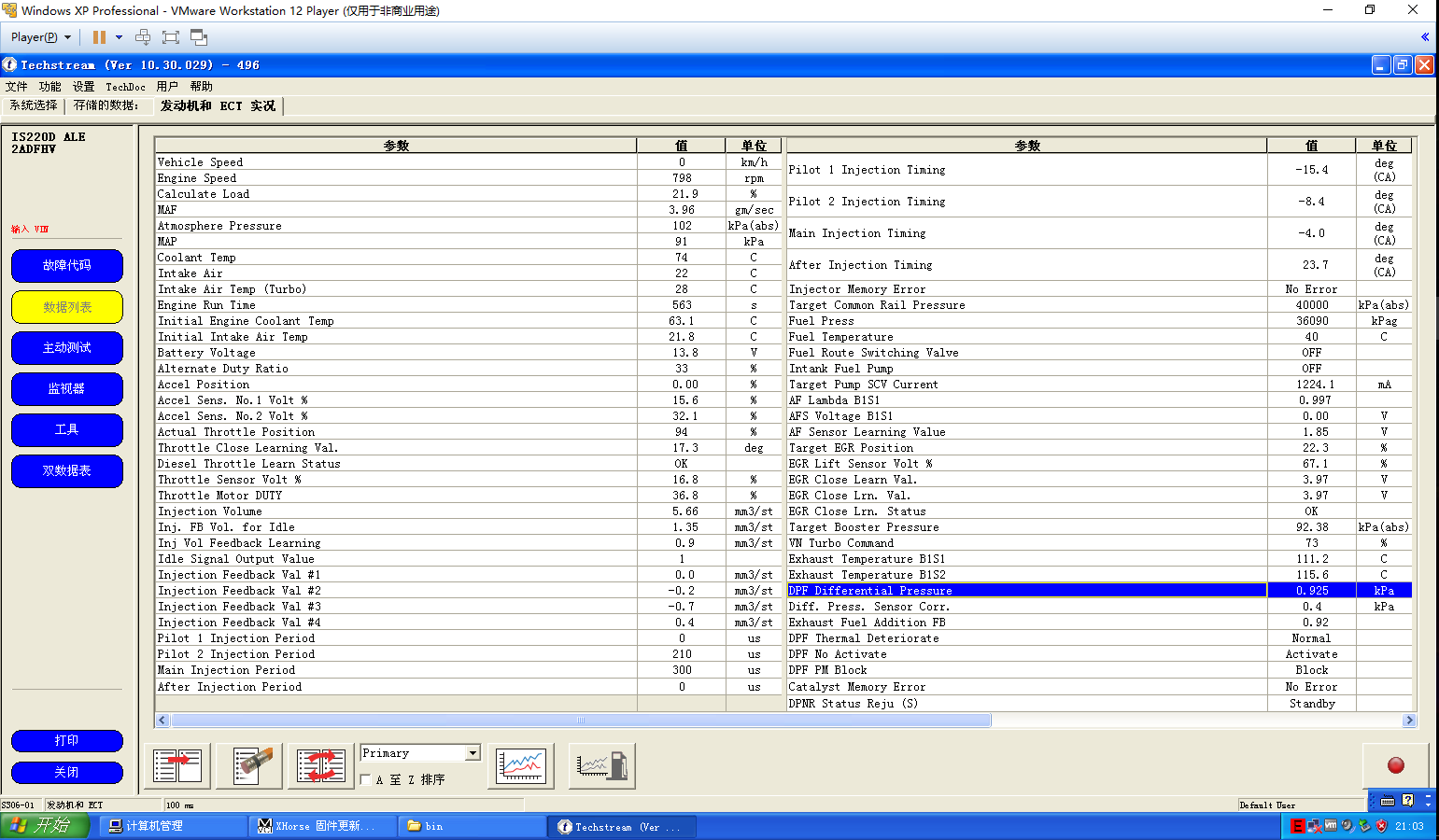Screen dimensions: 1439x840
Task: Open the fuel consumption graph icon
Action: click(602, 766)
